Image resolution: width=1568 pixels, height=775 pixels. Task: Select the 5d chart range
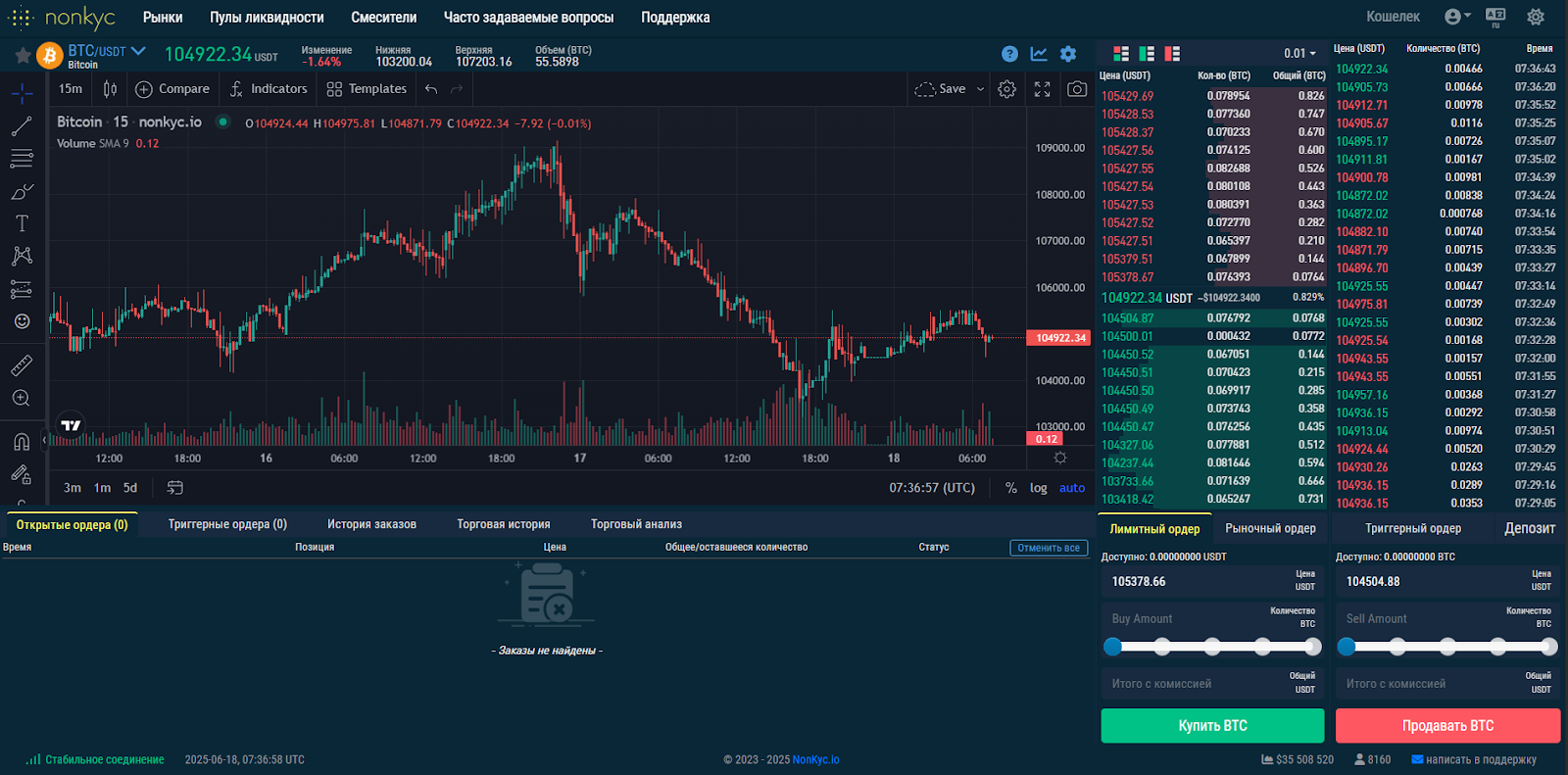click(130, 488)
